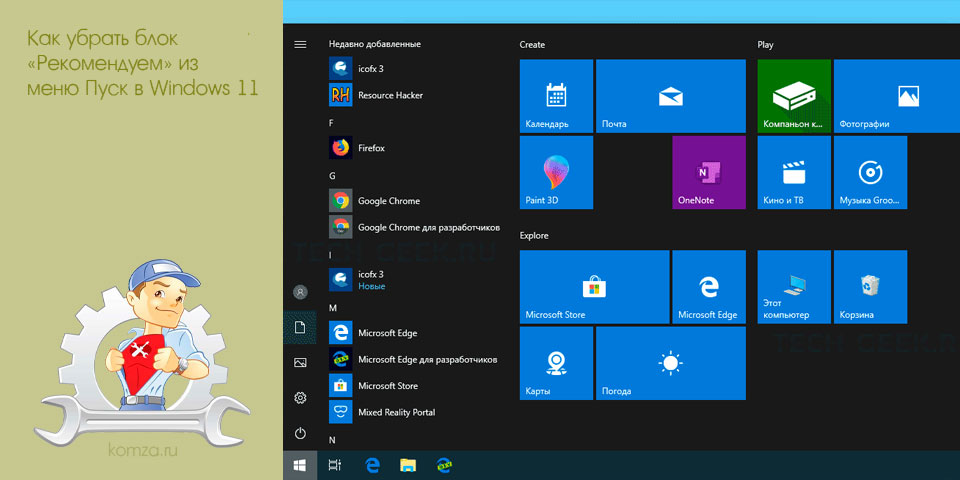The image size is (960, 480).
Task: Open the Погода tile
Action: click(x=671, y=363)
